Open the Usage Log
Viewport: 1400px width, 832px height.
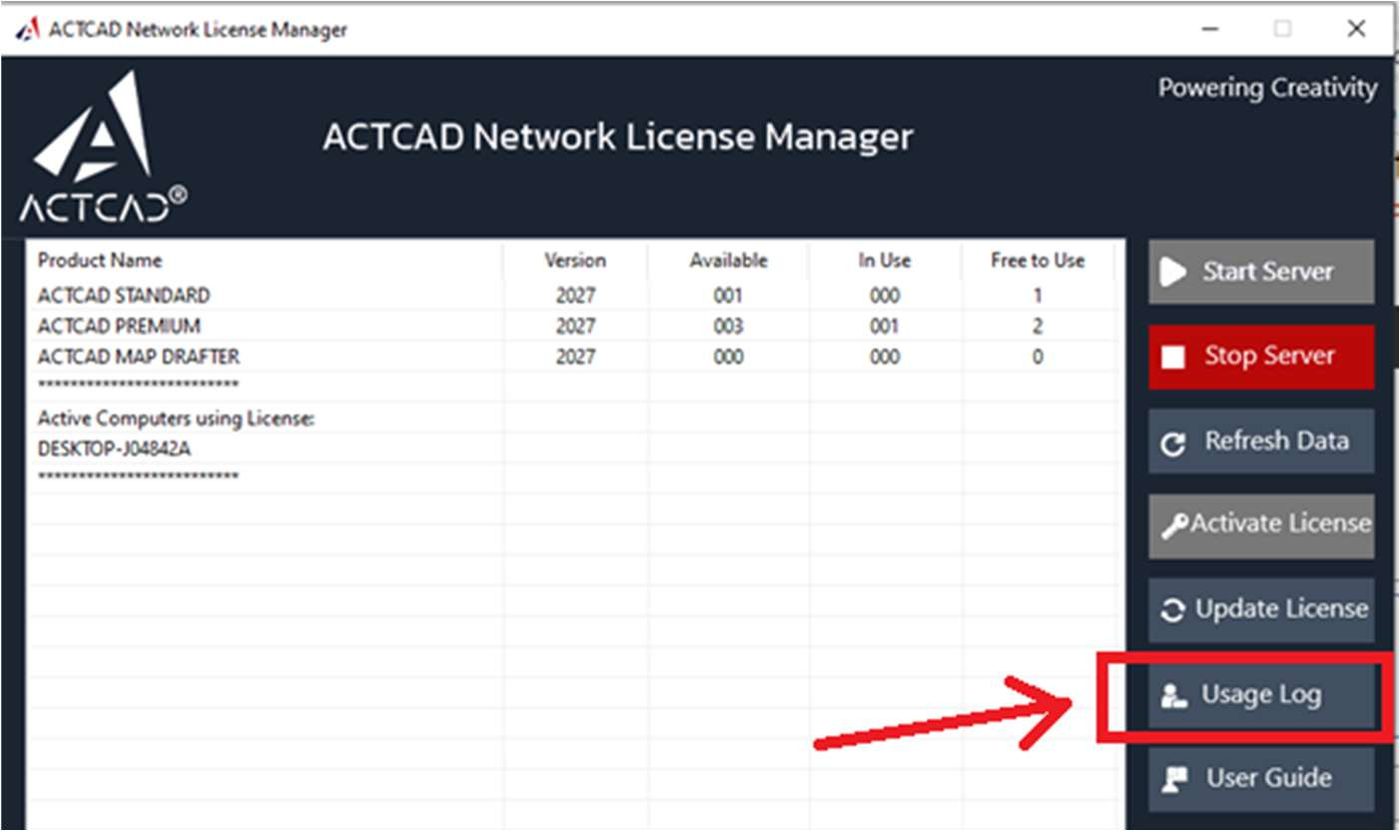[1261, 694]
